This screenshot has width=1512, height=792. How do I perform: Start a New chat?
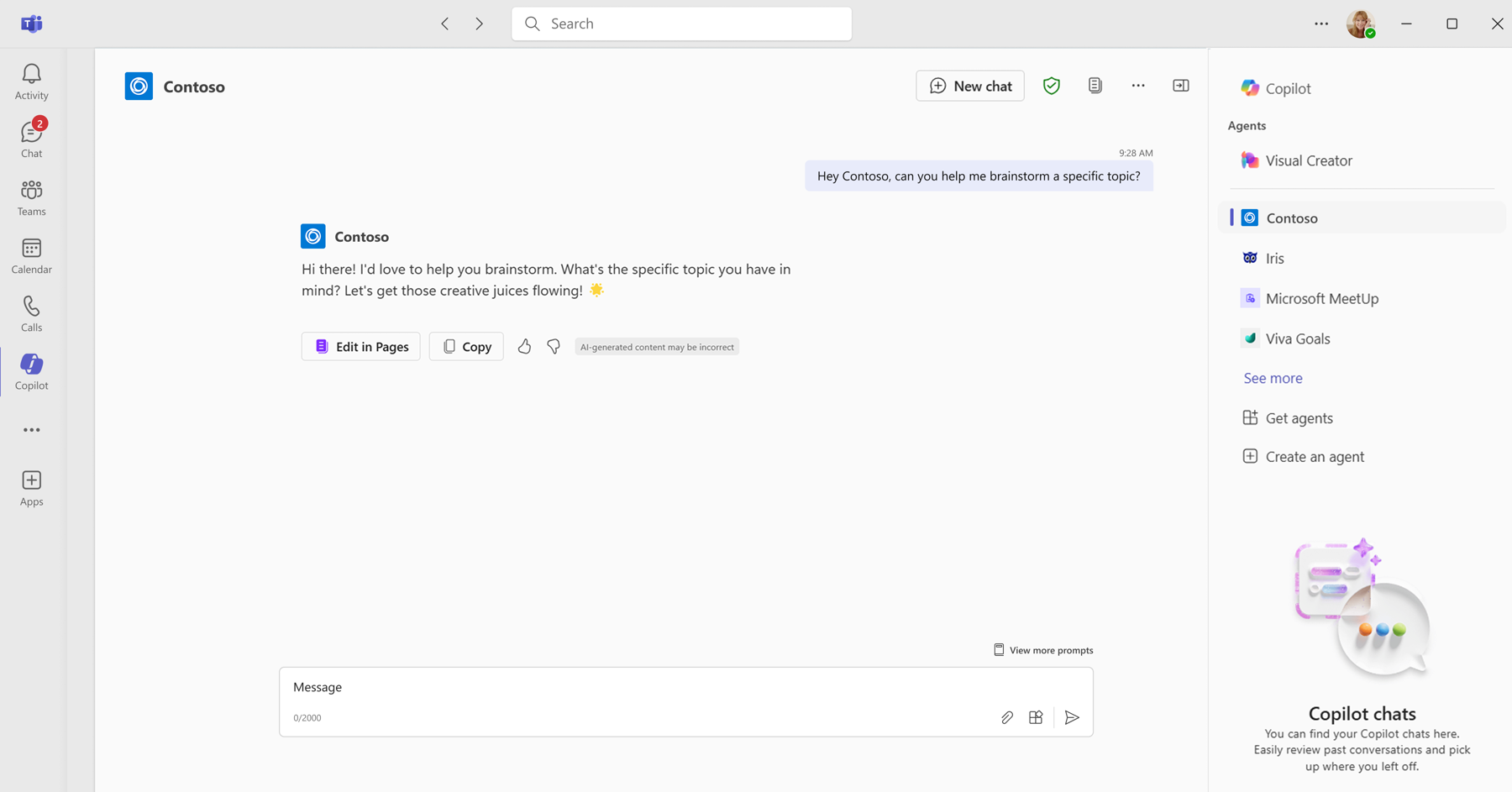[970, 86]
